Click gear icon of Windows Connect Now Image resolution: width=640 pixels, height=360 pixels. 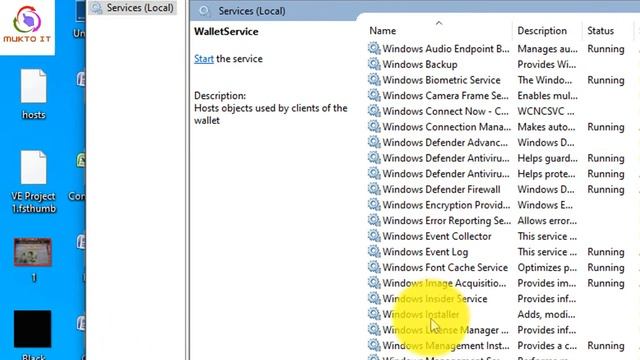tap(374, 111)
